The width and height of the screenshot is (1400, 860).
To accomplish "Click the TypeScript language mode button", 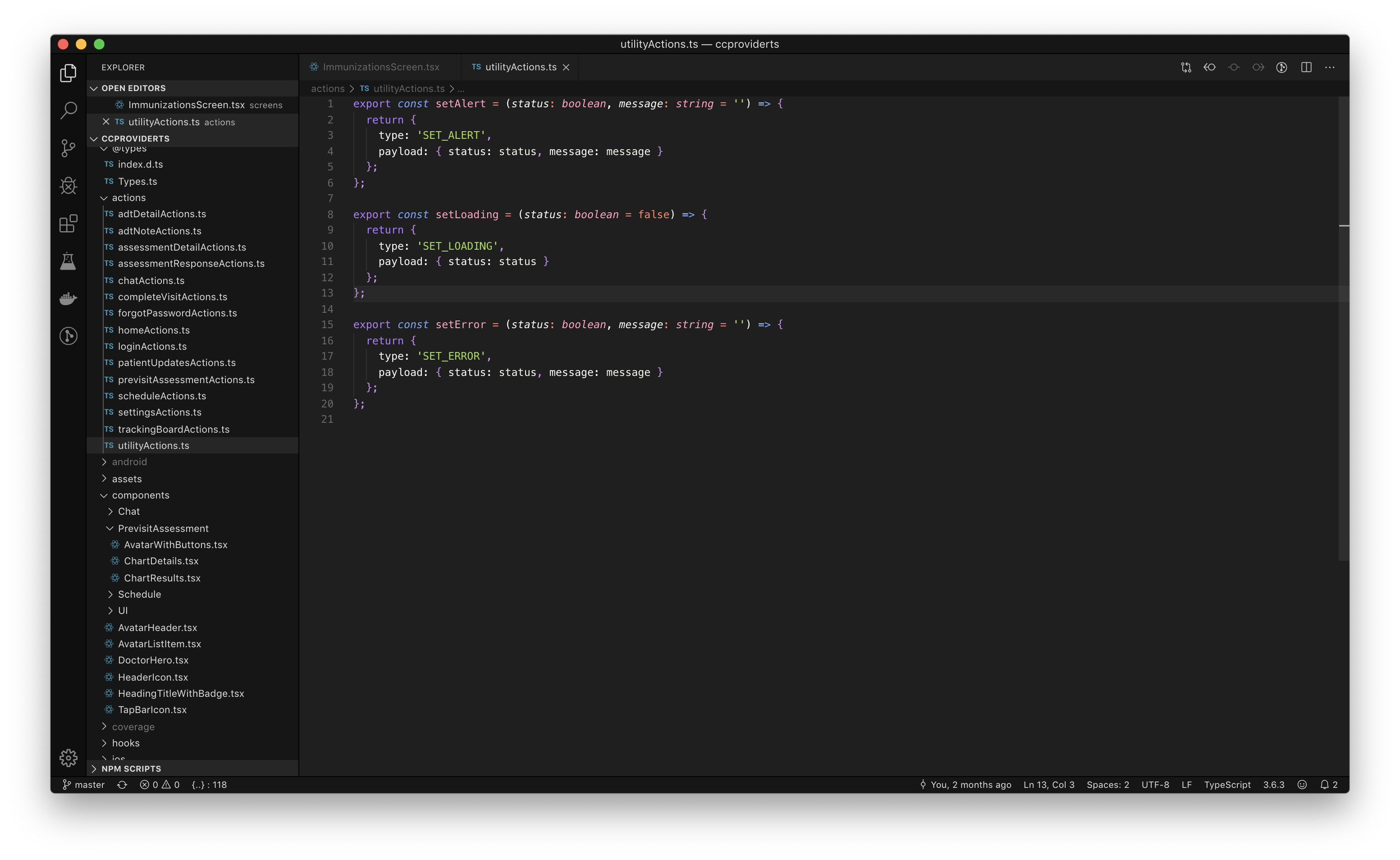I will click(x=1227, y=785).
